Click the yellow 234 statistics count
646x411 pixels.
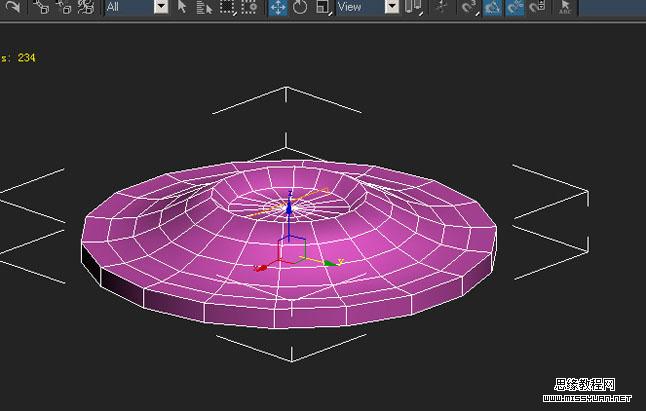[26, 58]
